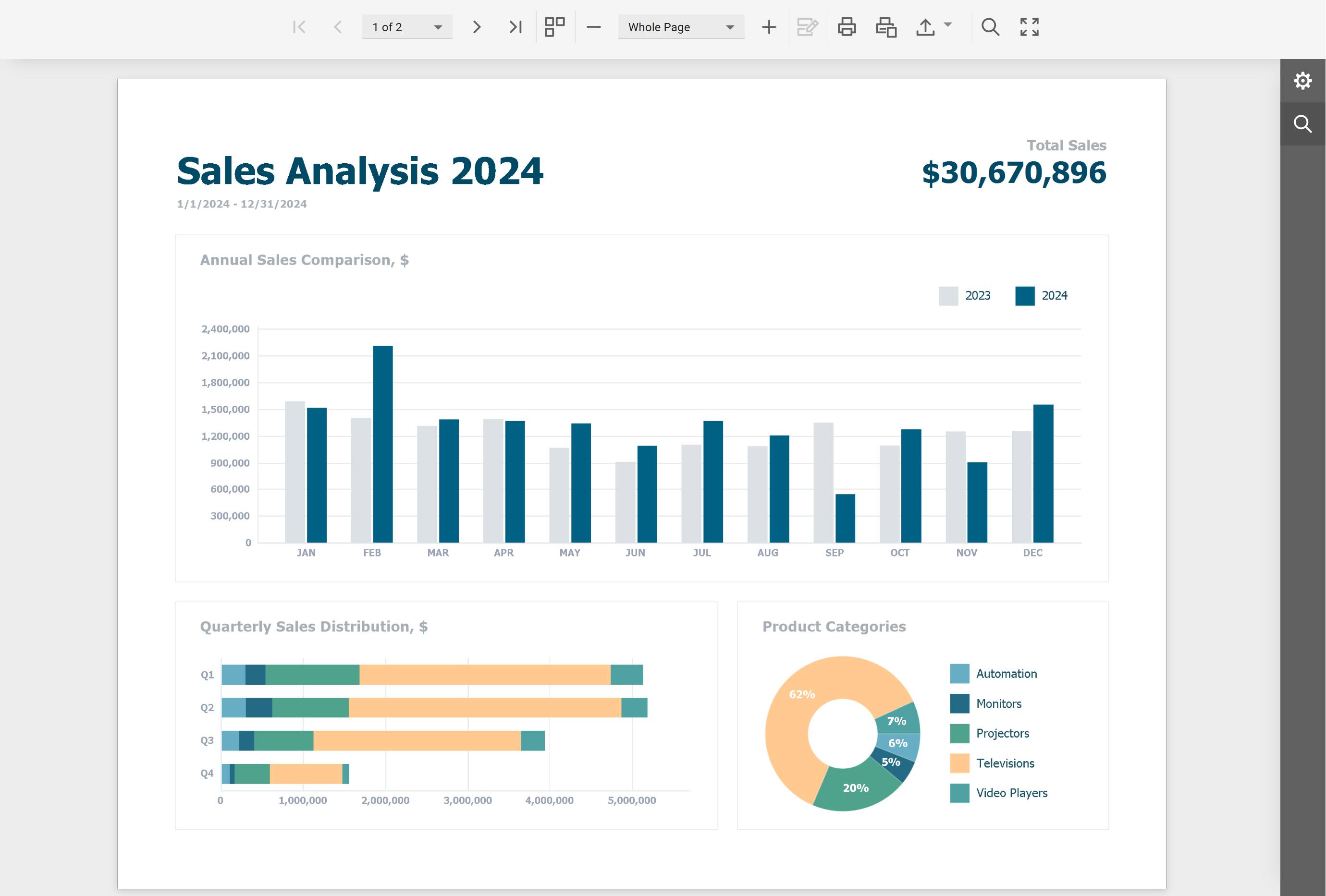Click the 2024 legend color swatch
This screenshot has width=1326, height=896.
click(x=1025, y=295)
